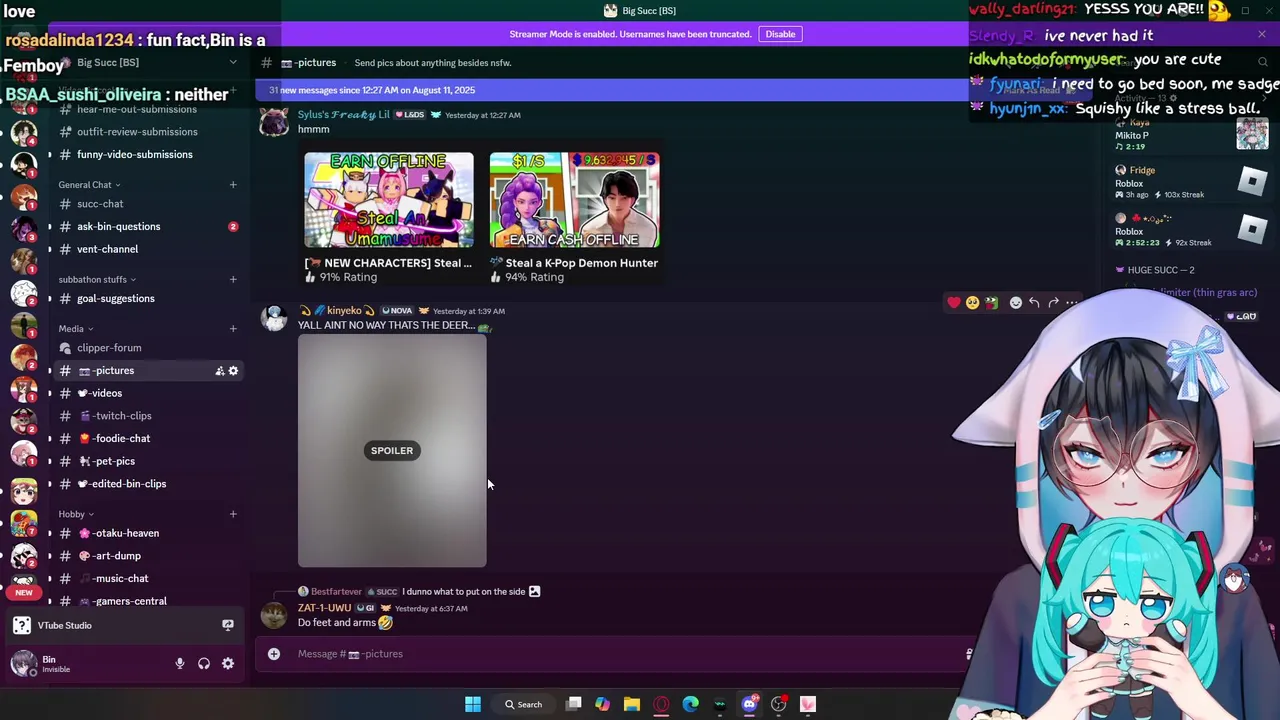Open File Explorer from the taskbar

pyautogui.click(x=632, y=704)
